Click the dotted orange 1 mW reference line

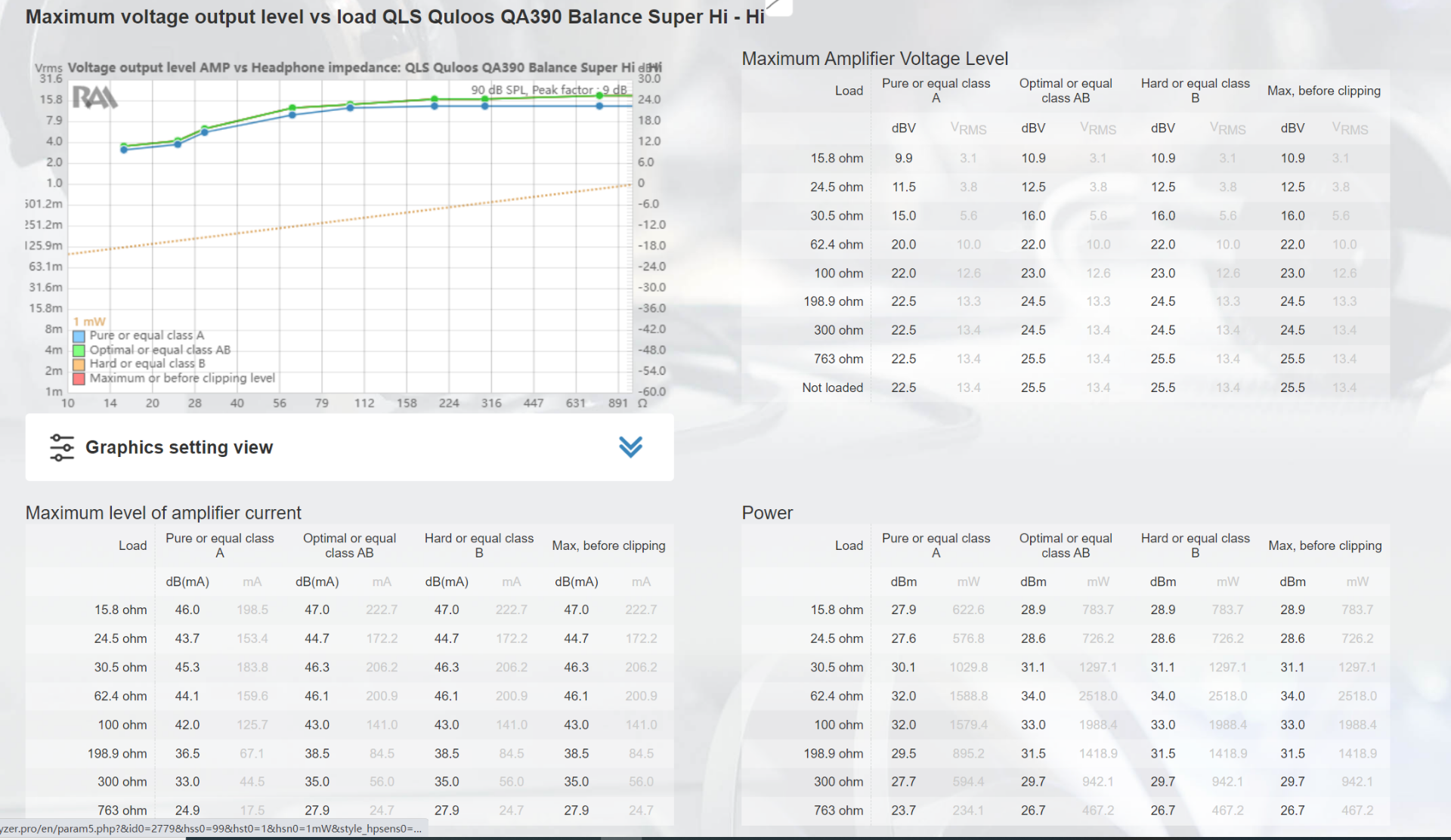[x=349, y=219]
